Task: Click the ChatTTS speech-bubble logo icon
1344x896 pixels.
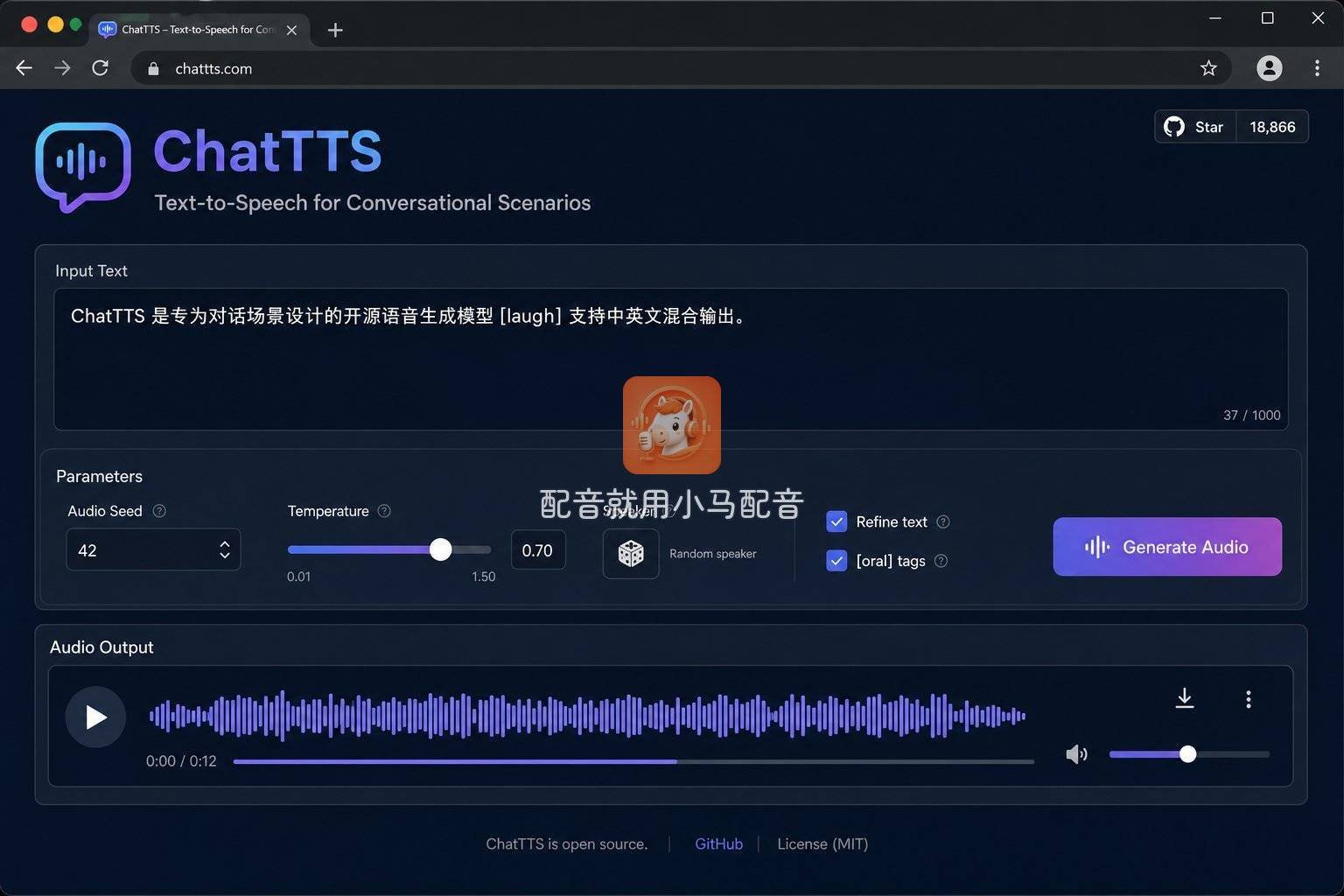Action: click(83, 167)
